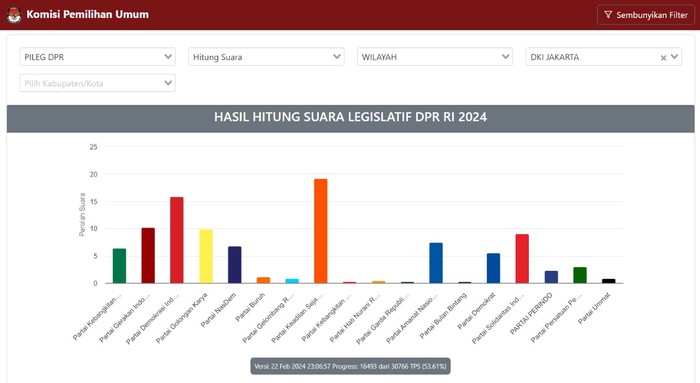Click the Partai Ummat black bar
Viewport: 700px width, 383px height.
click(608, 281)
